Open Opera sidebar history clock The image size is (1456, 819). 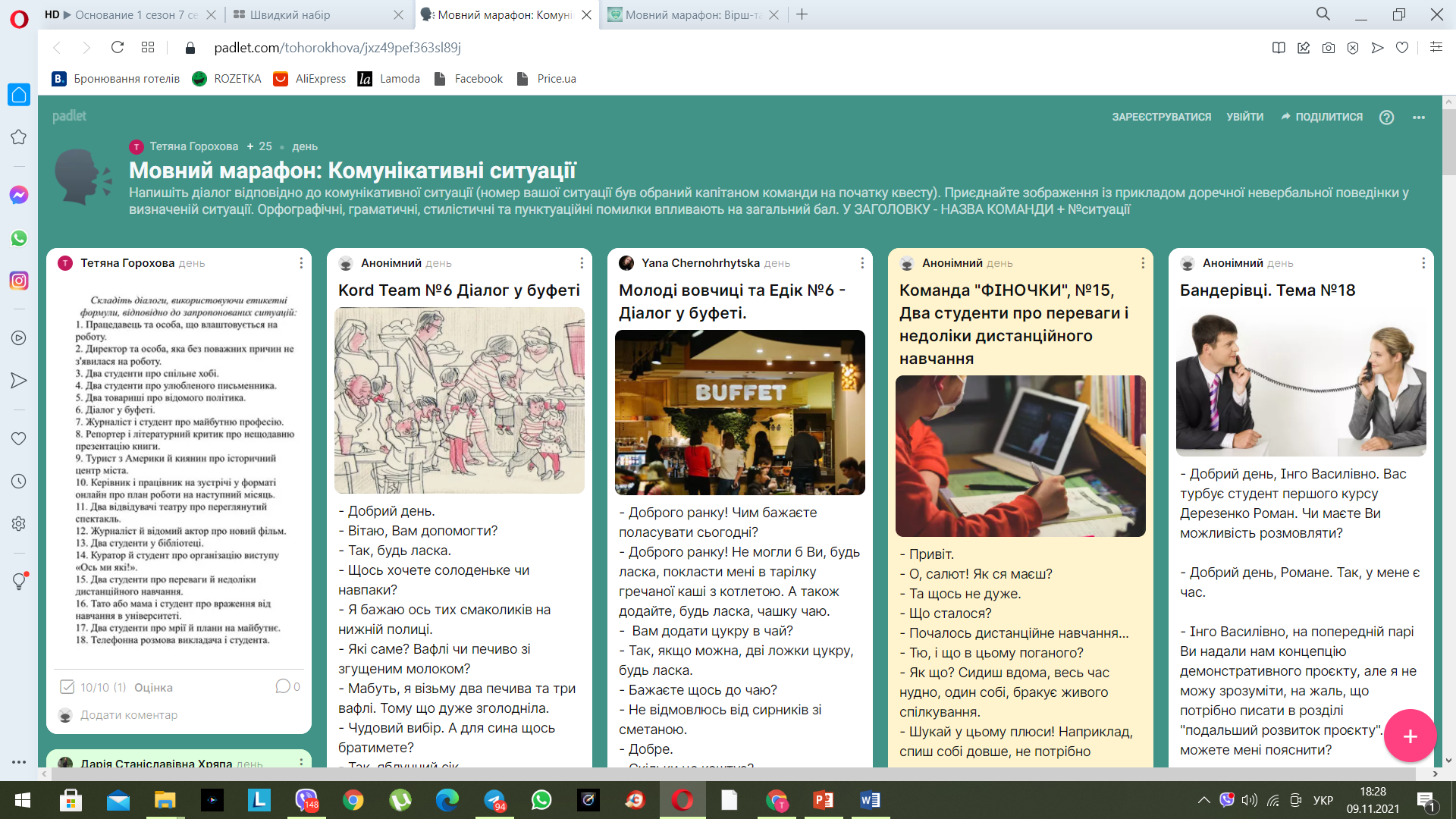19,481
